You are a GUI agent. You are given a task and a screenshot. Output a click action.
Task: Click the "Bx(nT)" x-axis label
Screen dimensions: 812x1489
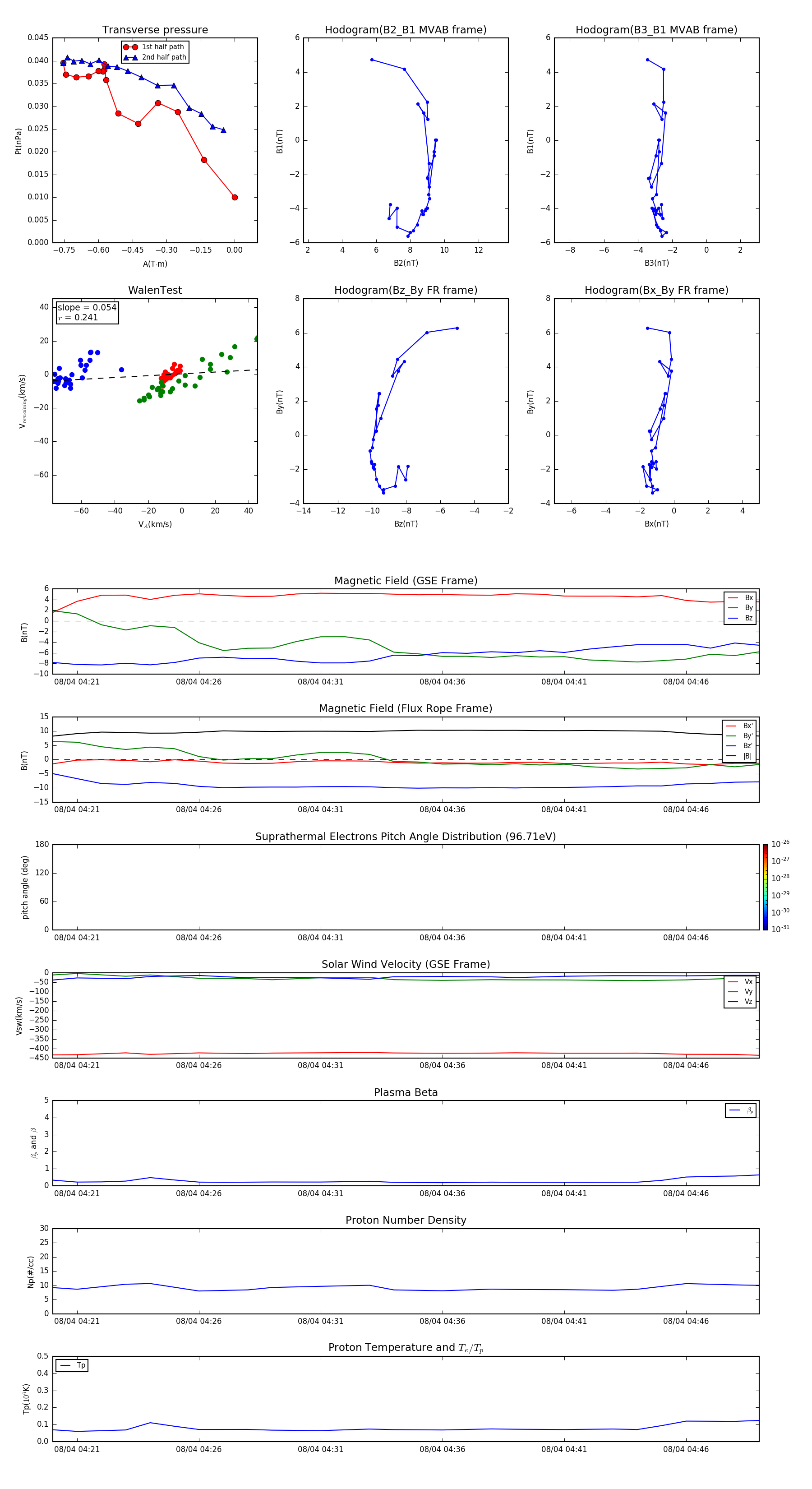tap(656, 524)
